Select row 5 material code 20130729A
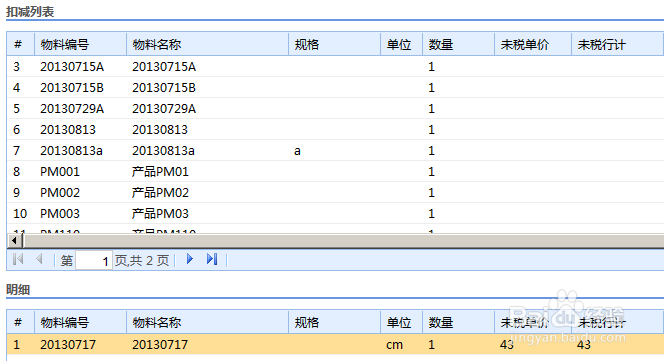 (72, 109)
